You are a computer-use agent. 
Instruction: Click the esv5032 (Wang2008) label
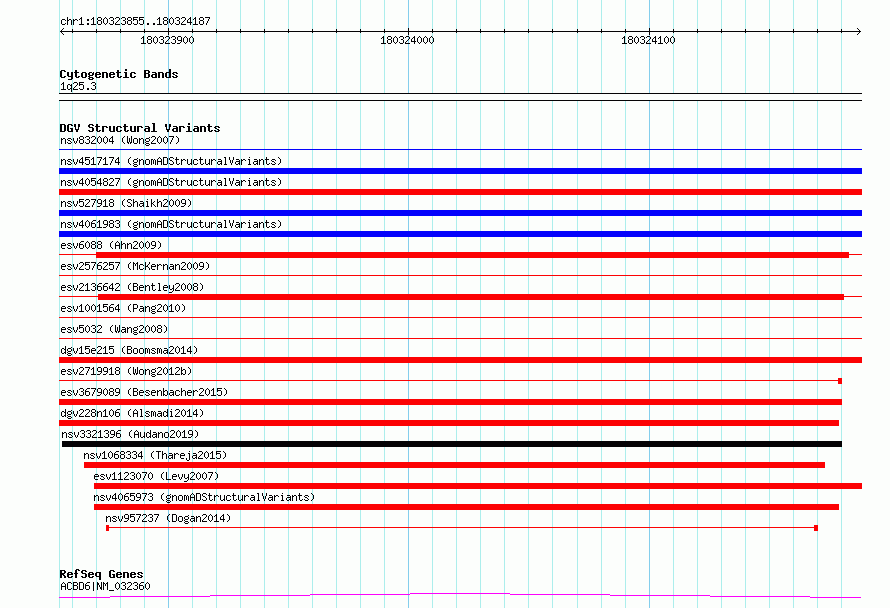point(114,329)
